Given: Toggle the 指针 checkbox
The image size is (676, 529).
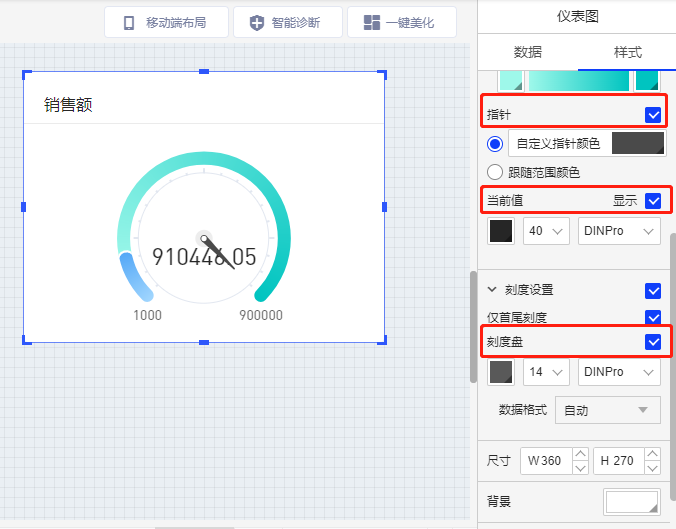Looking at the screenshot, I should pyautogui.click(x=653, y=115).
